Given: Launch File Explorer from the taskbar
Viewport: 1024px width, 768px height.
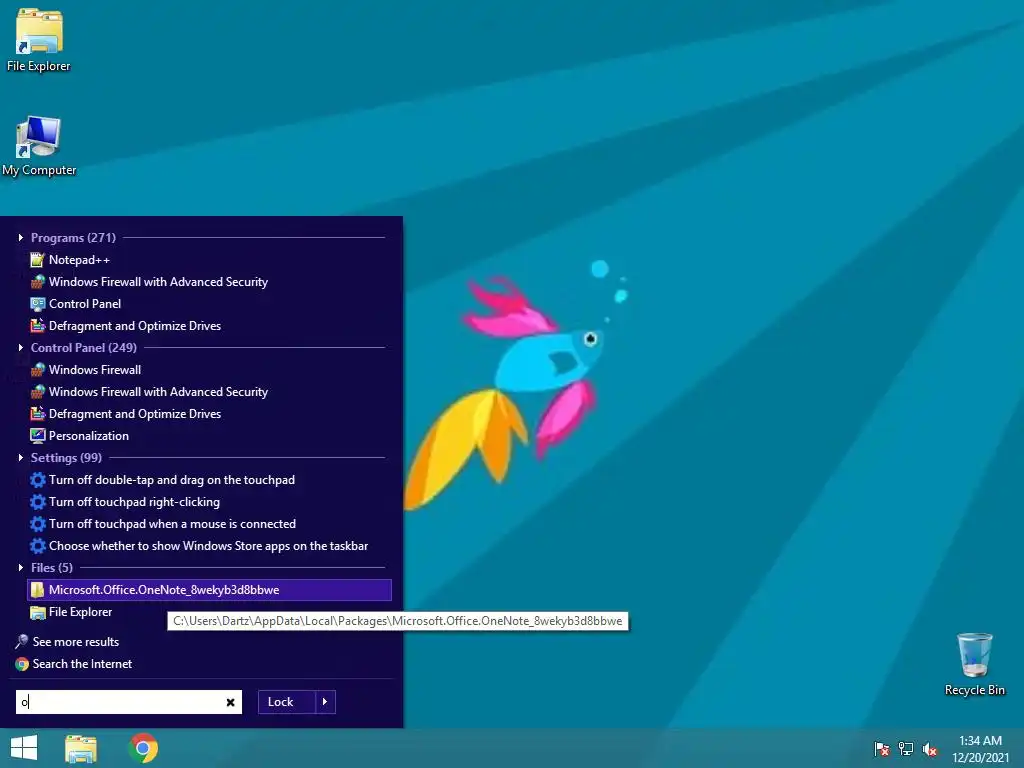Looking at the screenshot, I should pos(81,748).
